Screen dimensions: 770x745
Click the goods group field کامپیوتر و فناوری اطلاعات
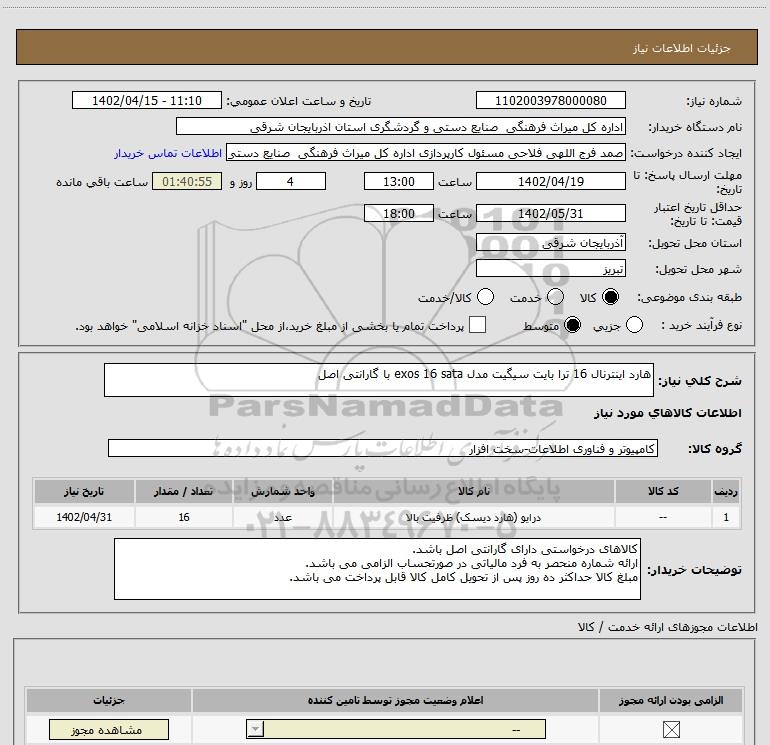pyautogui.click(x=383, y=448)
